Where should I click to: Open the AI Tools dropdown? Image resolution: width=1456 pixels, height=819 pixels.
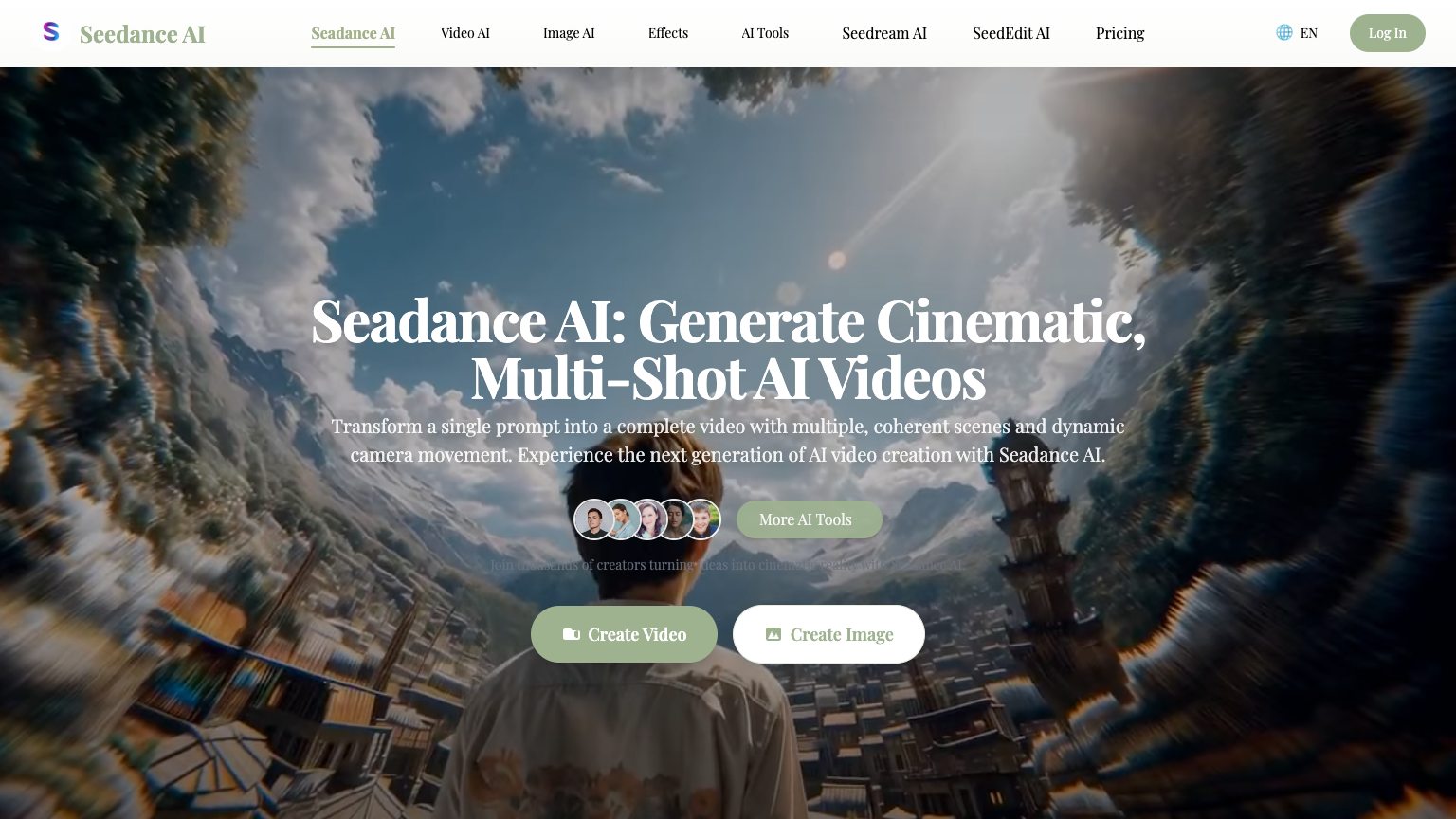pyautogui.click(x=765, y=33)
